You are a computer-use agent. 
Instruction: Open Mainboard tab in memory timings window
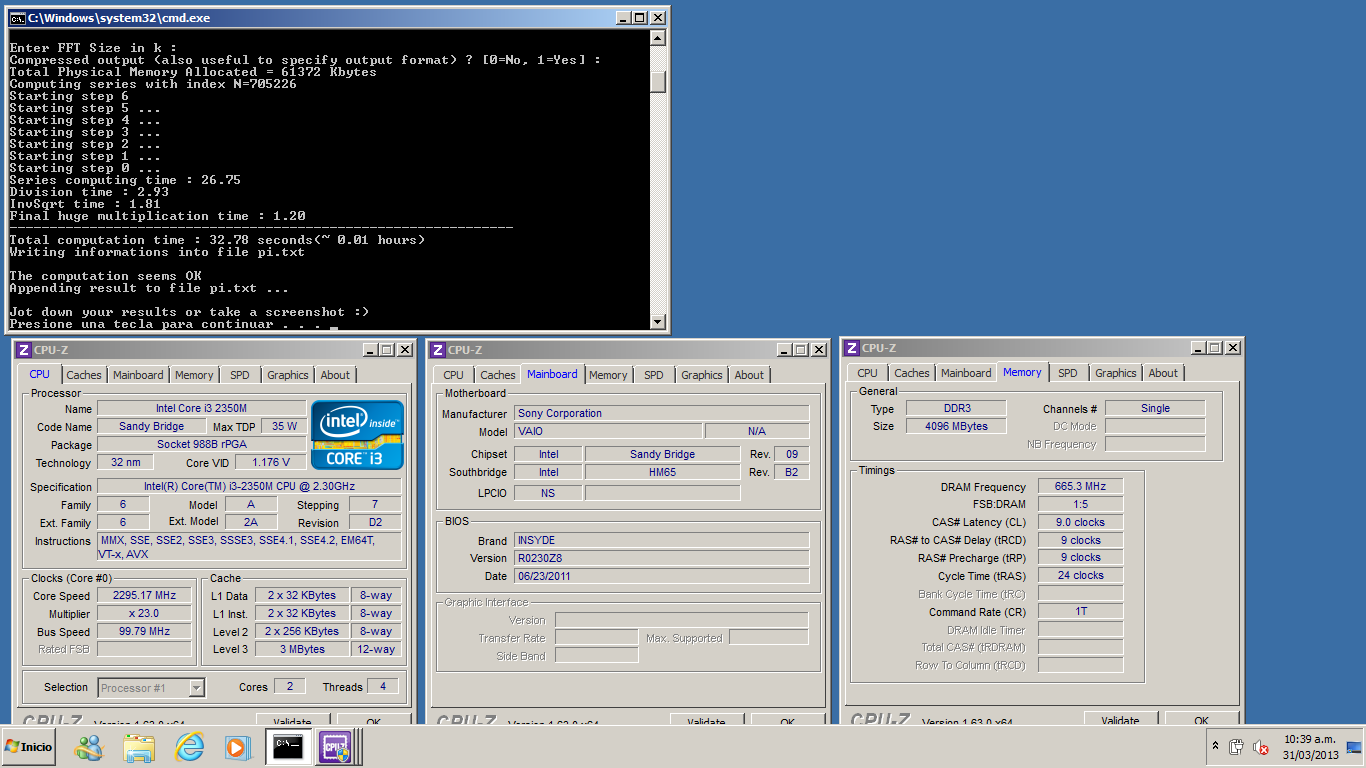click(966, 373)
